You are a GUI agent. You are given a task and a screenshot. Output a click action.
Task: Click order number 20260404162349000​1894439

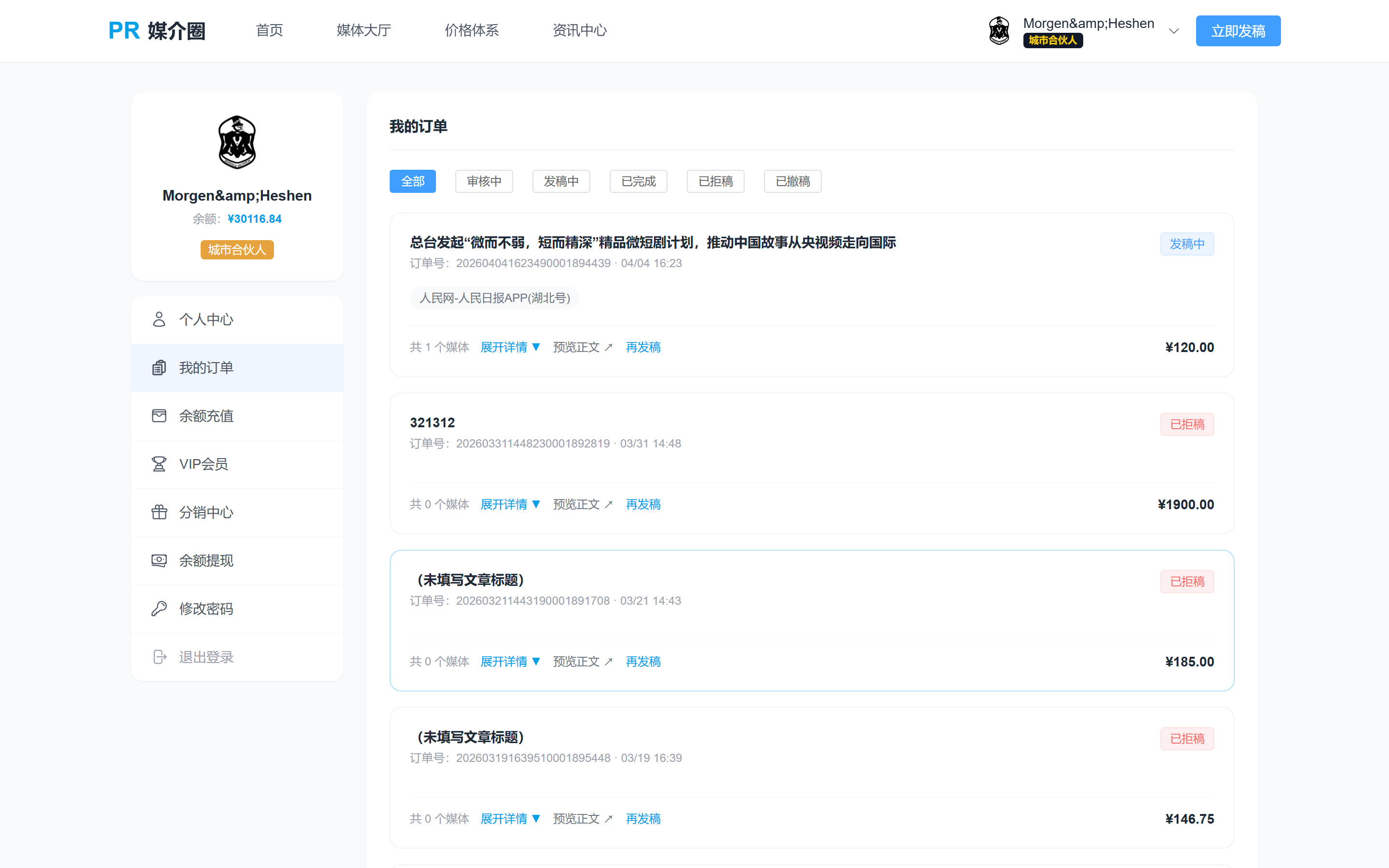click(x=533, y=263)
